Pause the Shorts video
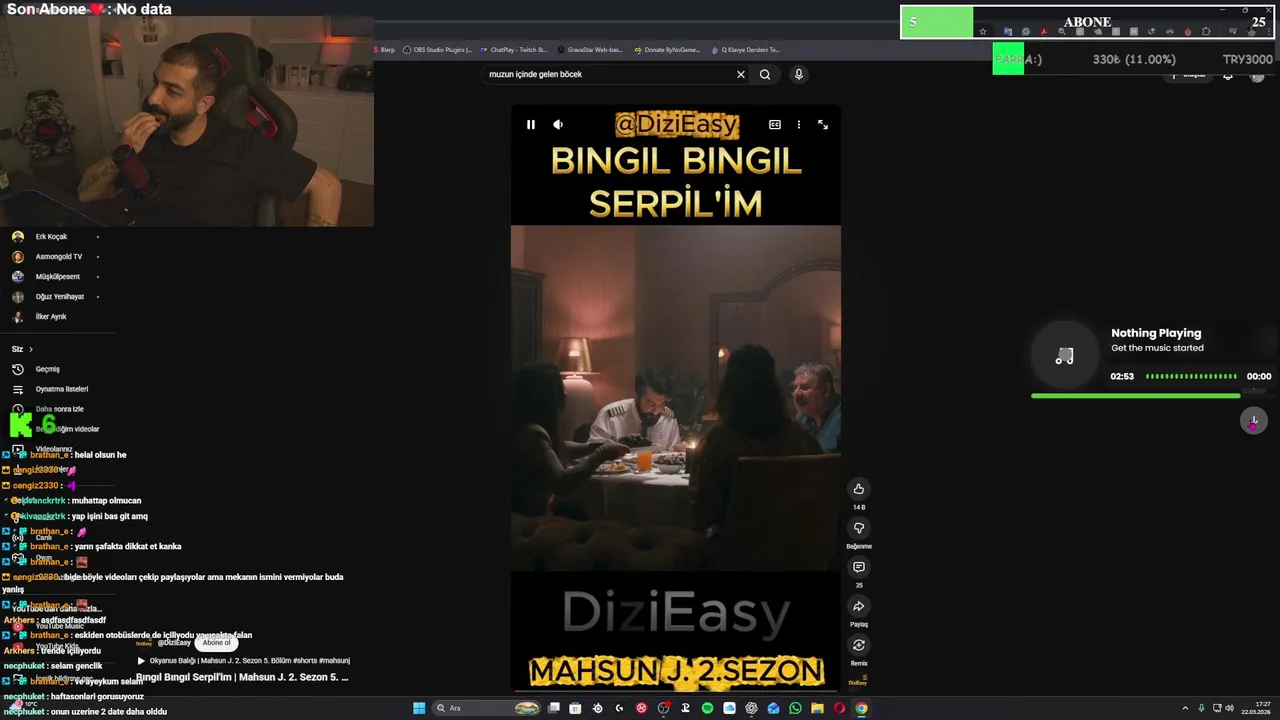Screen dimensions: 1280x720 (x=531, y=125)
